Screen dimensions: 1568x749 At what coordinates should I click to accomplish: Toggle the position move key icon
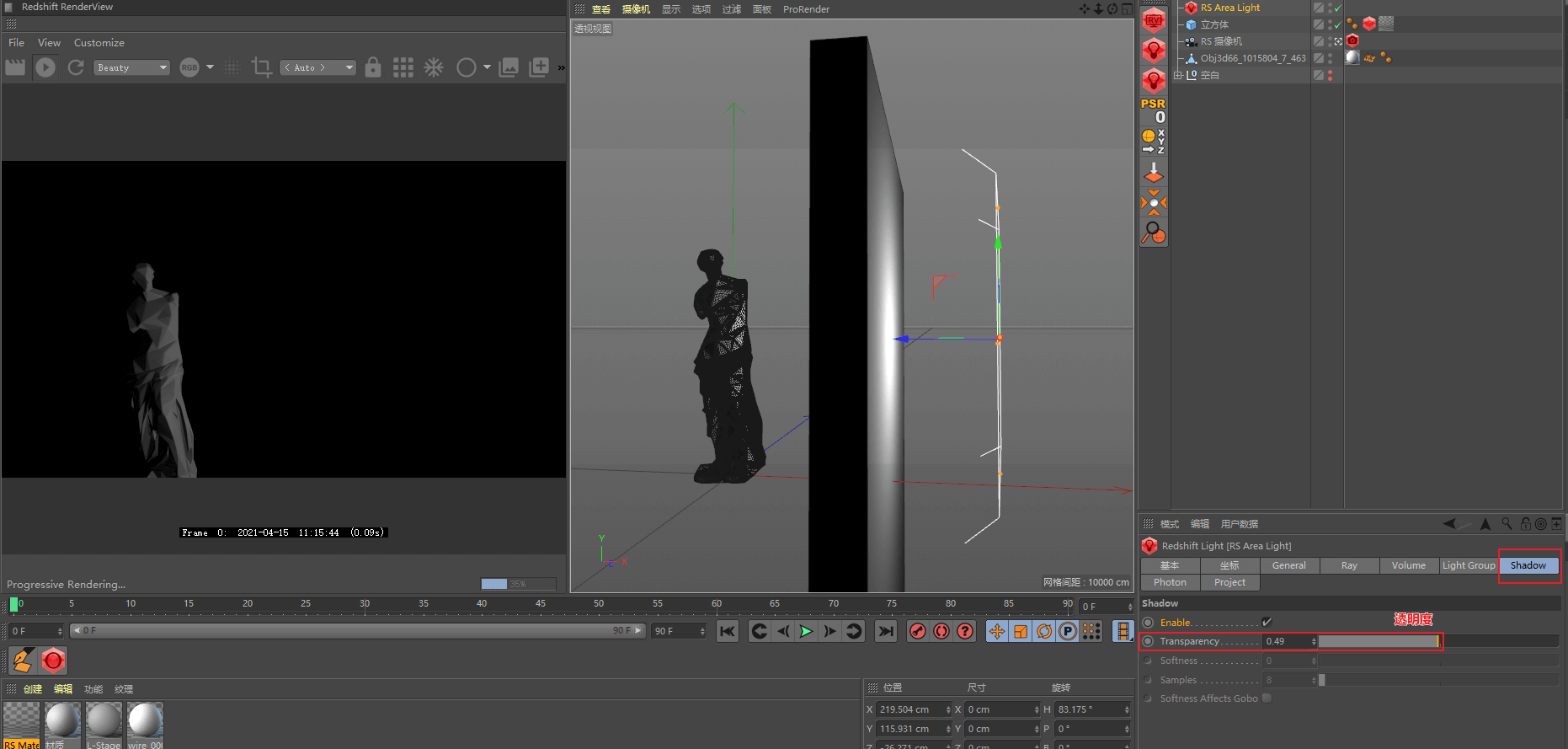pos(997,631)
